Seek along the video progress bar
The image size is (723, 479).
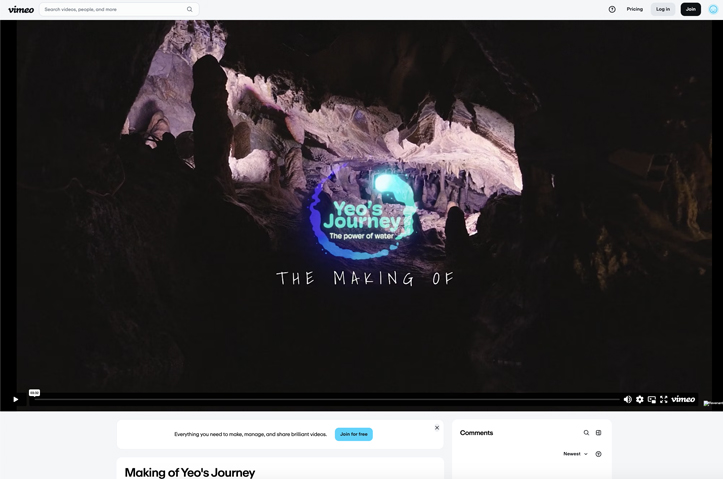[327, 399]
